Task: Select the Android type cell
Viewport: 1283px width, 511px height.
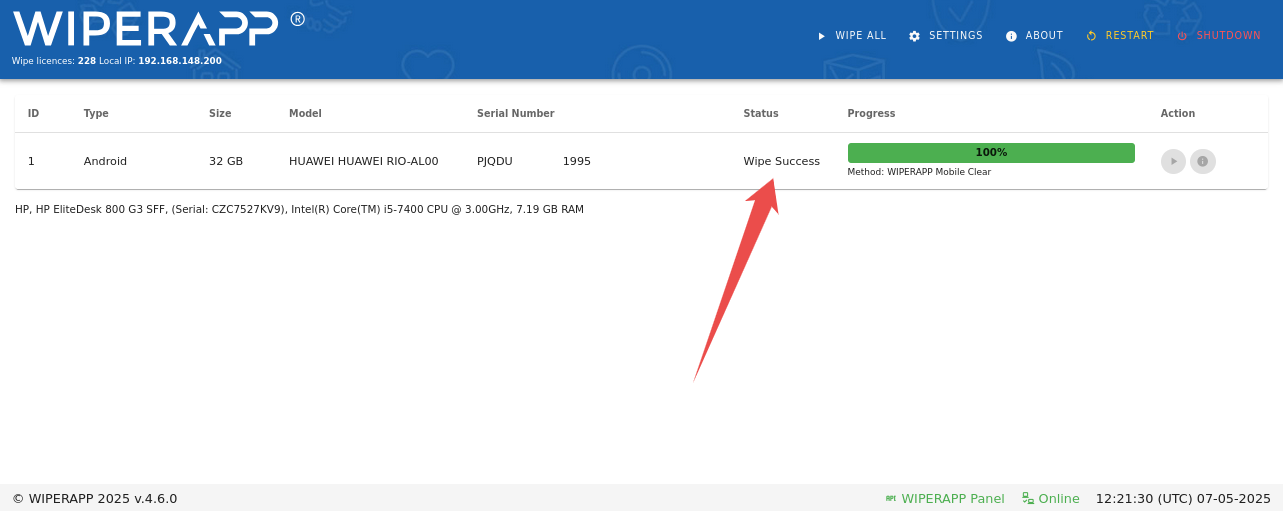Action: pyautogui.click(x=105, y=161)
